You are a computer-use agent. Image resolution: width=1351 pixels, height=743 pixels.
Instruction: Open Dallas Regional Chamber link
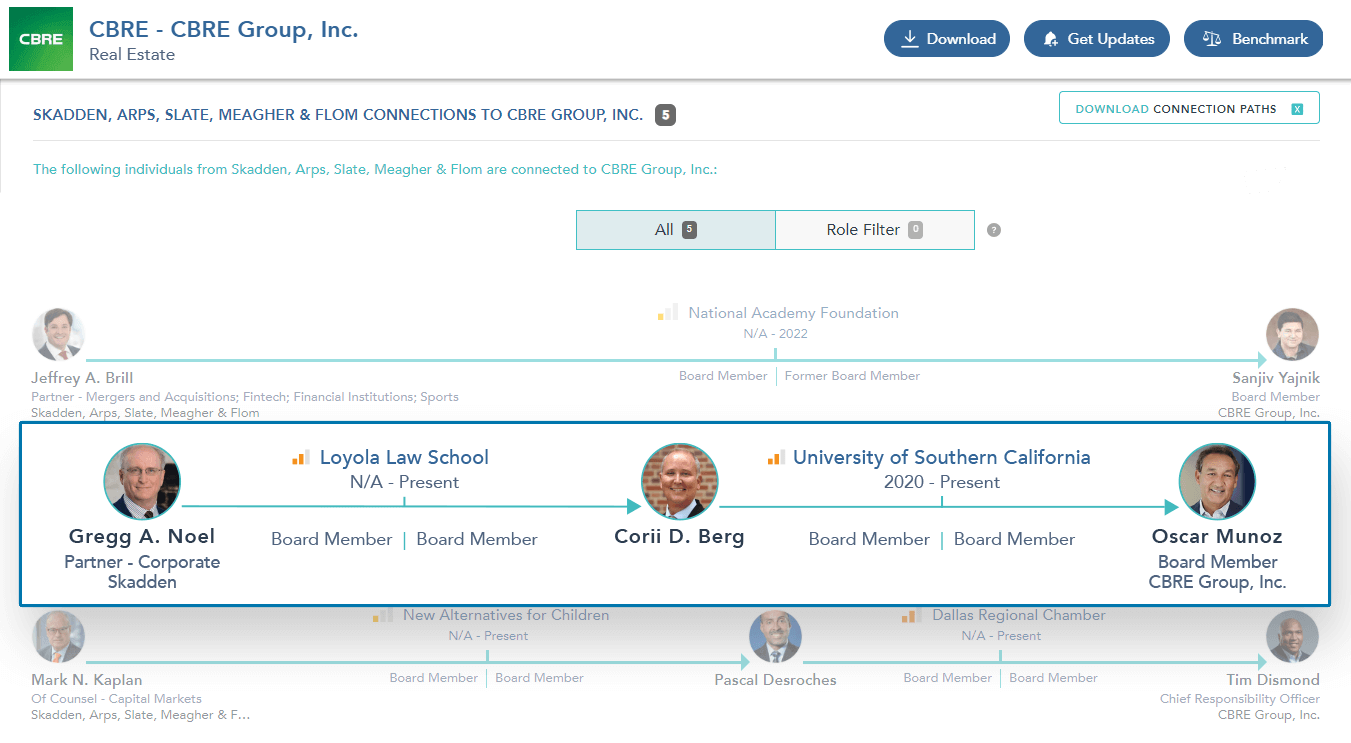point(1018,615)
